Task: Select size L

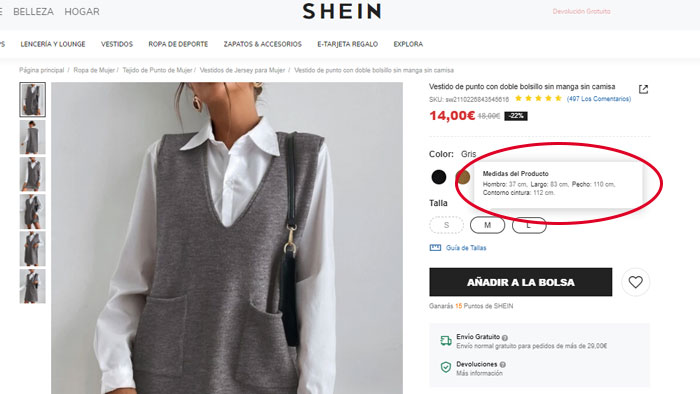Action: (x=529, y=225)
